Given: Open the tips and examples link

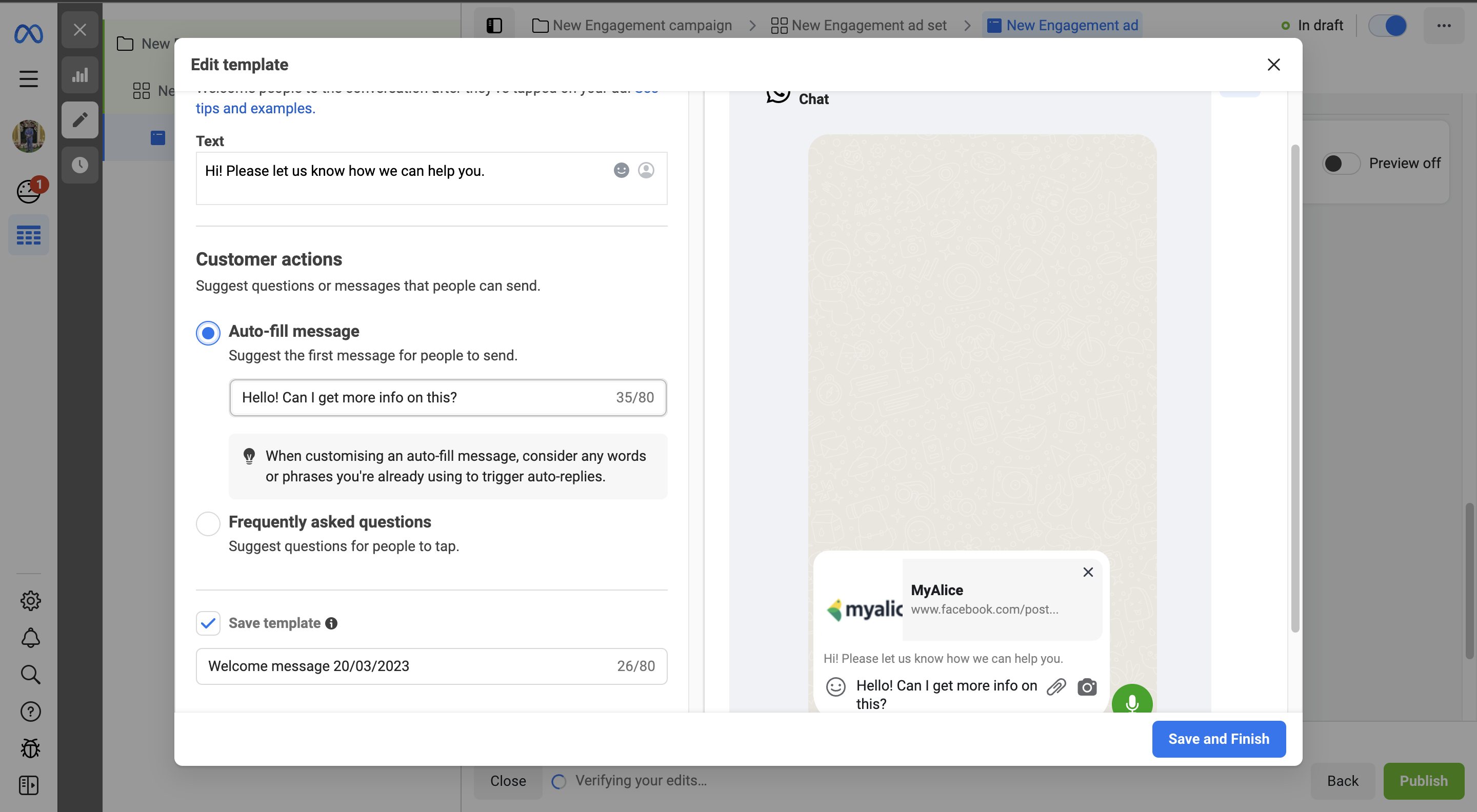Looking at the screenshot, I should click(x=256, y=108).
